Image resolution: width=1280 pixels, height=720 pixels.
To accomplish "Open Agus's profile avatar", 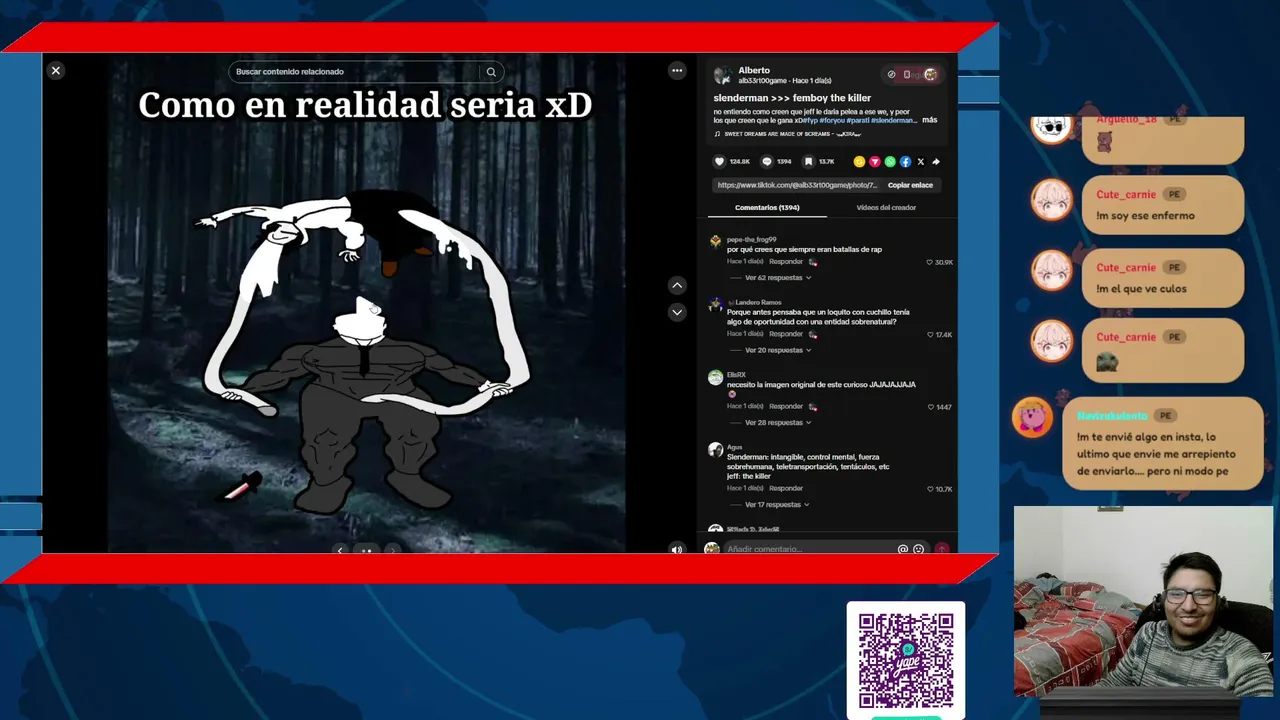I will [715, 450].
